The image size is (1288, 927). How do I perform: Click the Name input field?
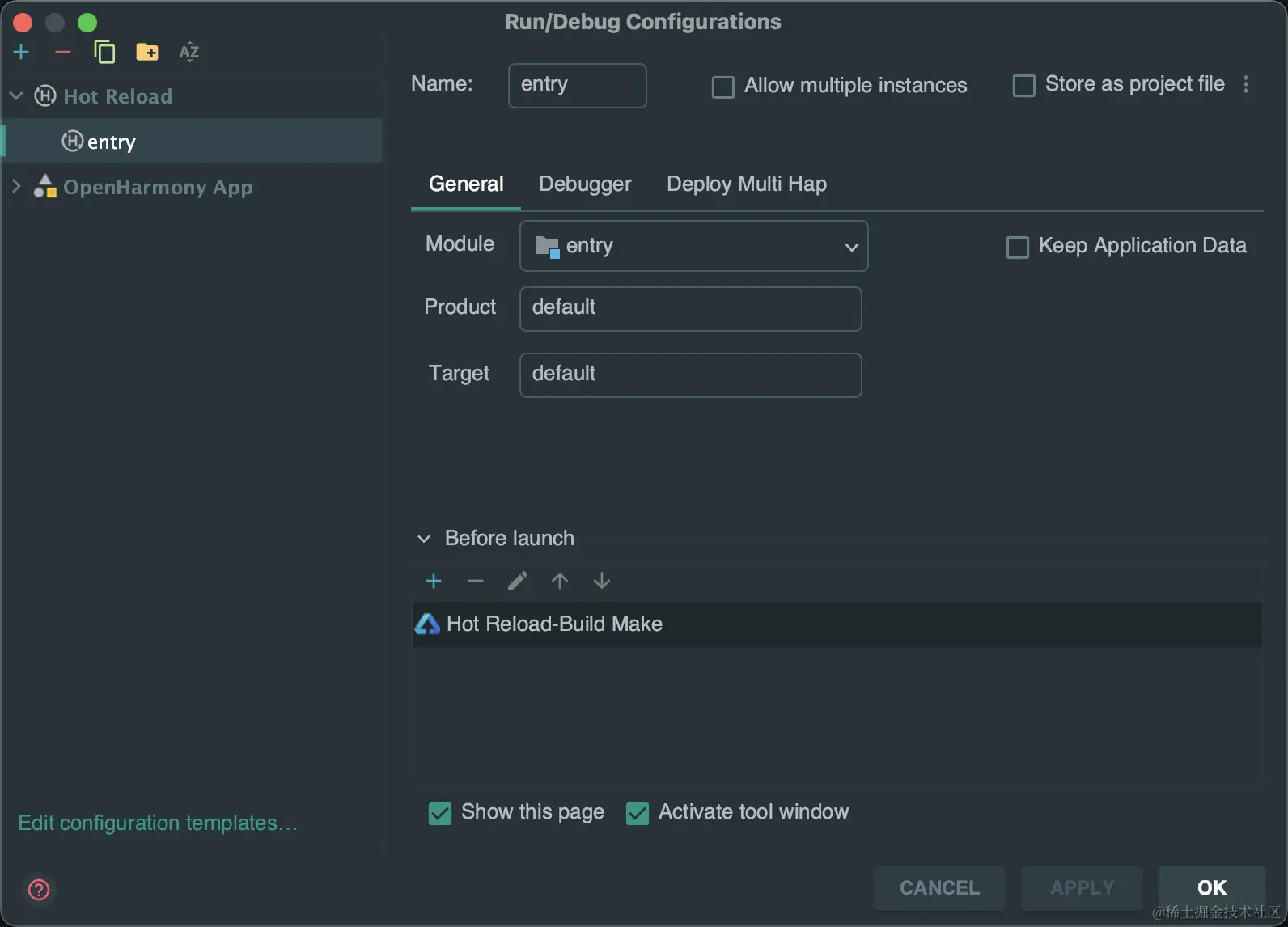tap(577, 85)
